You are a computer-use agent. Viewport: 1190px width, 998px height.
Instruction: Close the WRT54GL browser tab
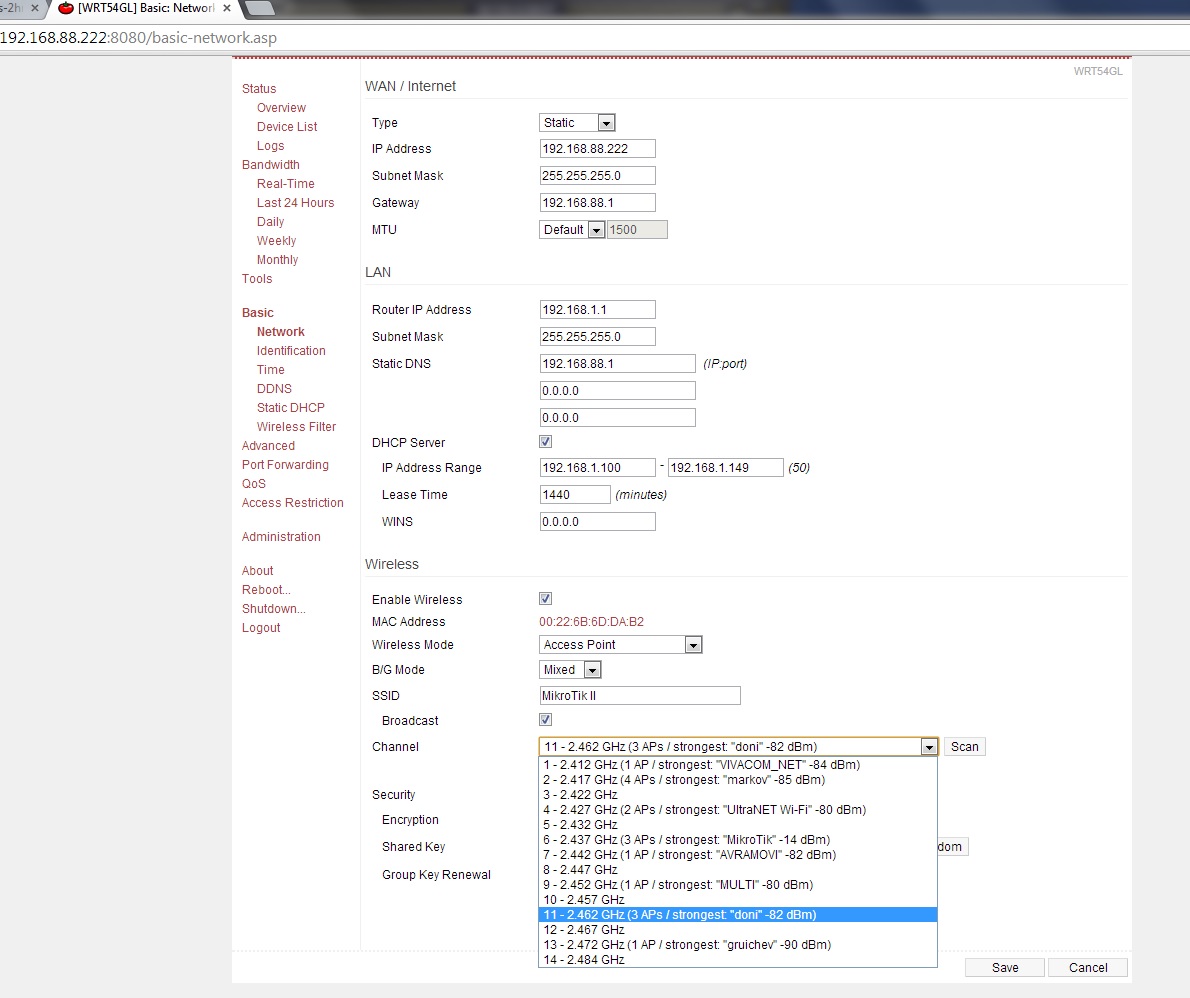tap(227, 8)
